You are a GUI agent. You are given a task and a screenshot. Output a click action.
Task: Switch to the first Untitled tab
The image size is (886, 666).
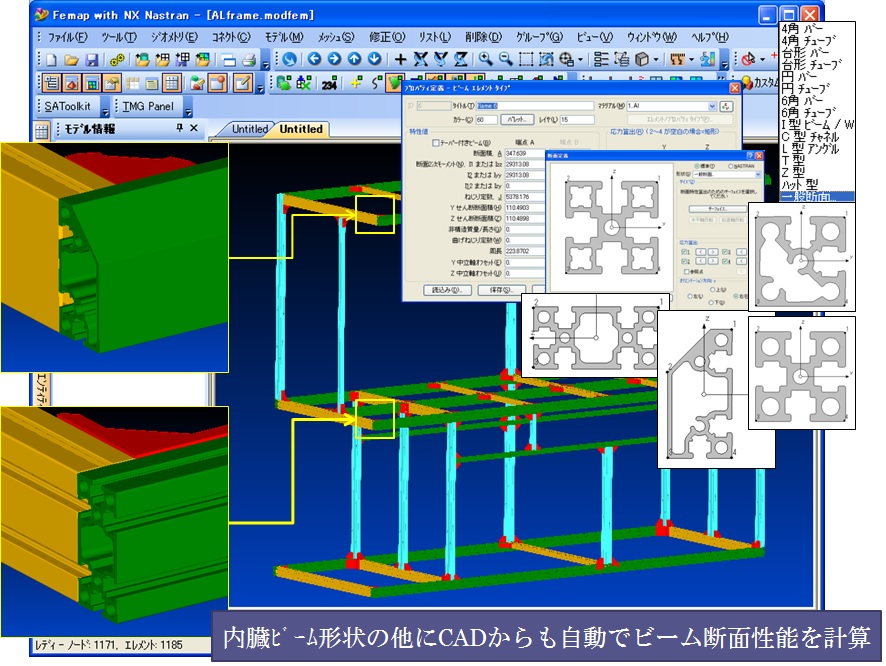click(x=249, y=129)
